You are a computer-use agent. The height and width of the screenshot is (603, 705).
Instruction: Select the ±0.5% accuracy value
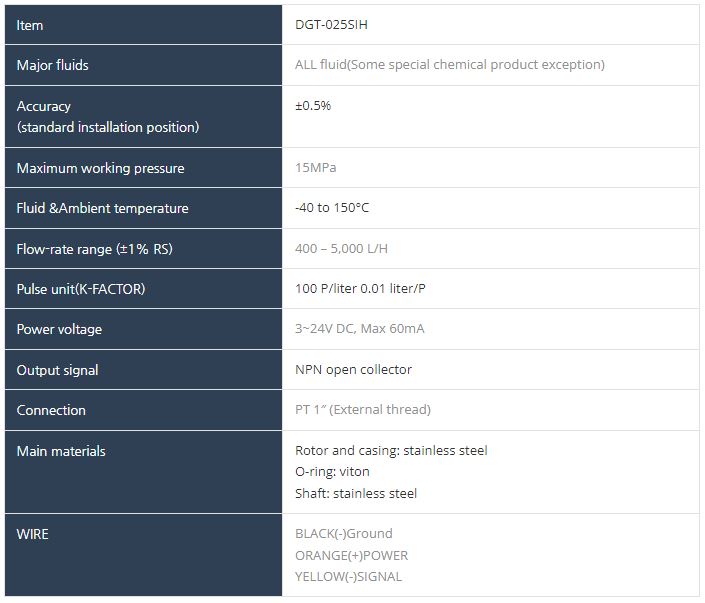pos(313,105)
